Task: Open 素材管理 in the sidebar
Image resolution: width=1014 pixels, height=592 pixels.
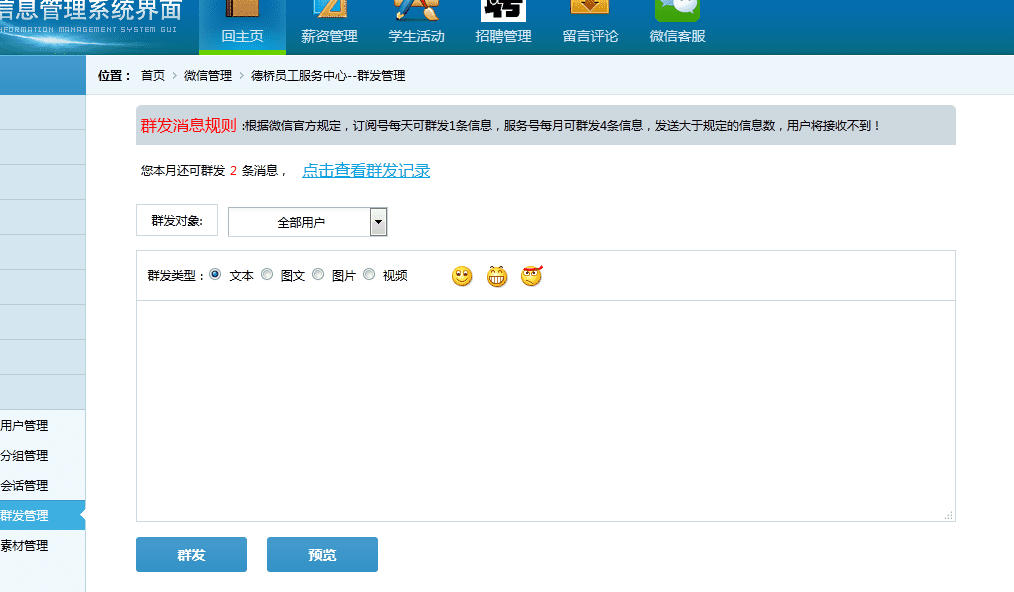Action: [x=25, y=546]
